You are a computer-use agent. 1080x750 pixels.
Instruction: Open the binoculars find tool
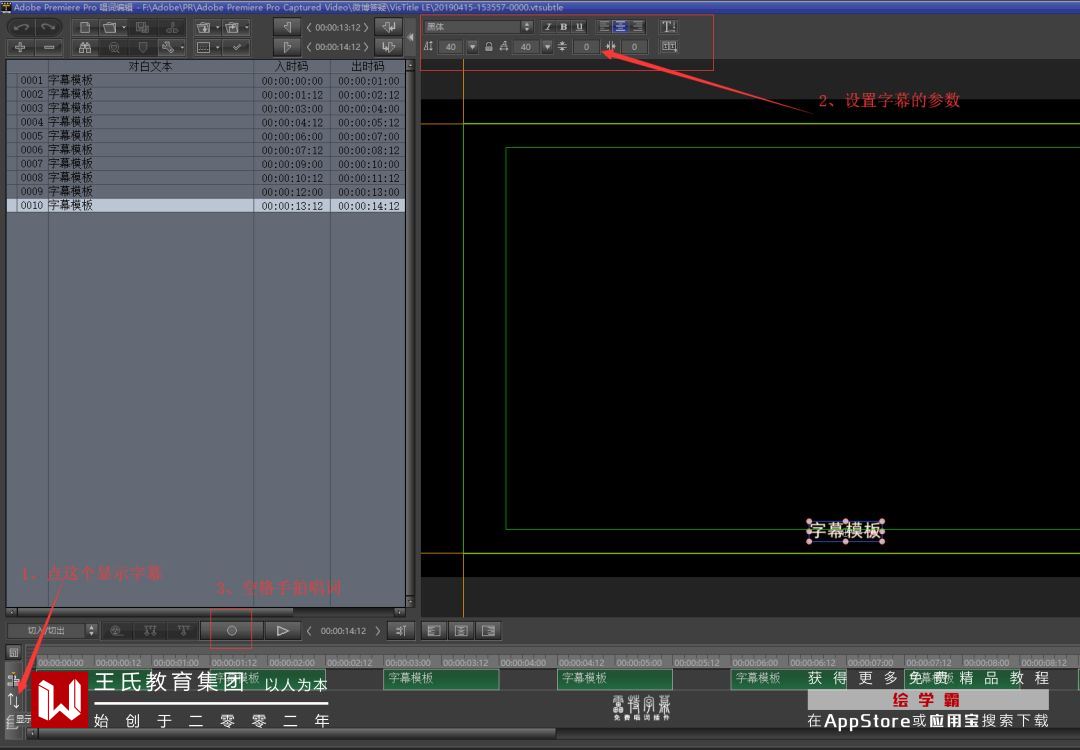[85, 48]
